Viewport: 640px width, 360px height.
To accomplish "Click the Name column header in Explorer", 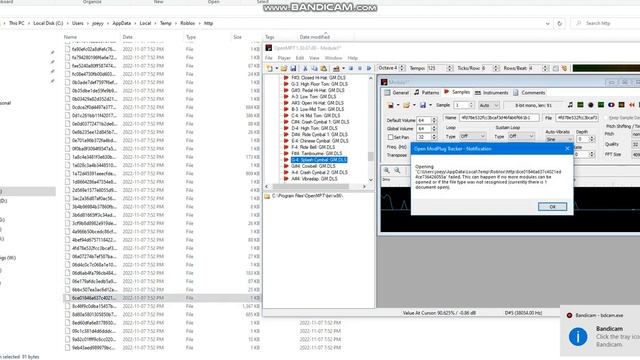I will click(70, 37).
